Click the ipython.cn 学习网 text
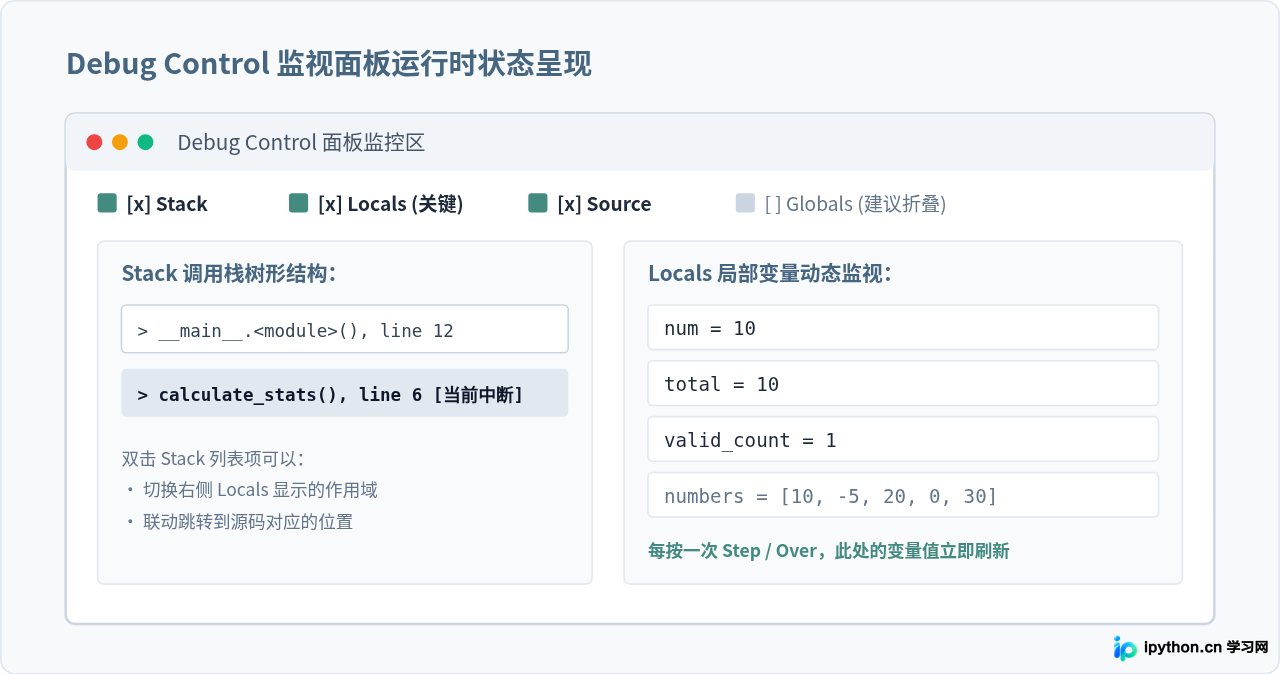1280x674 pixels. click(1205, 647)
